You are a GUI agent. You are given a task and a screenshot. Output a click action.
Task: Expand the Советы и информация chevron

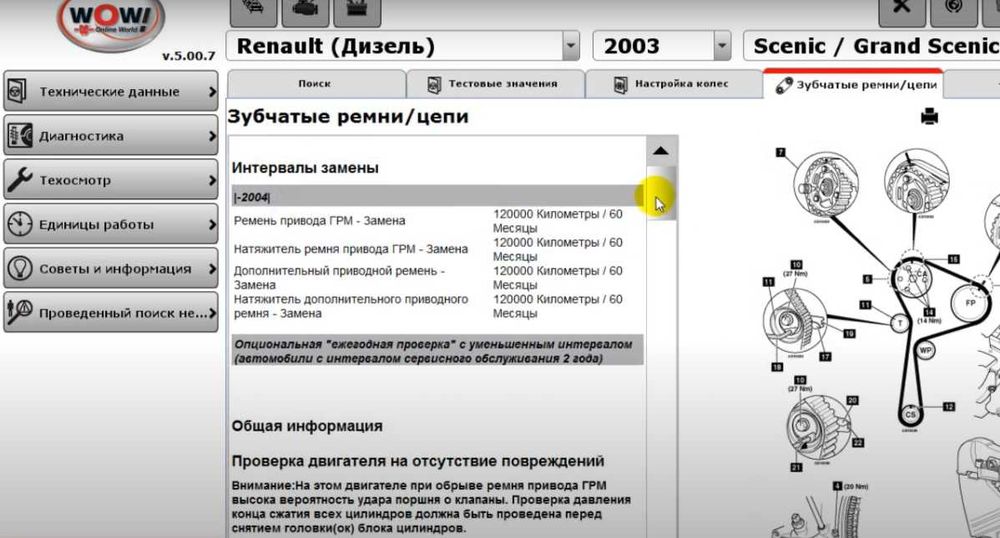click(x=212, y=269)
